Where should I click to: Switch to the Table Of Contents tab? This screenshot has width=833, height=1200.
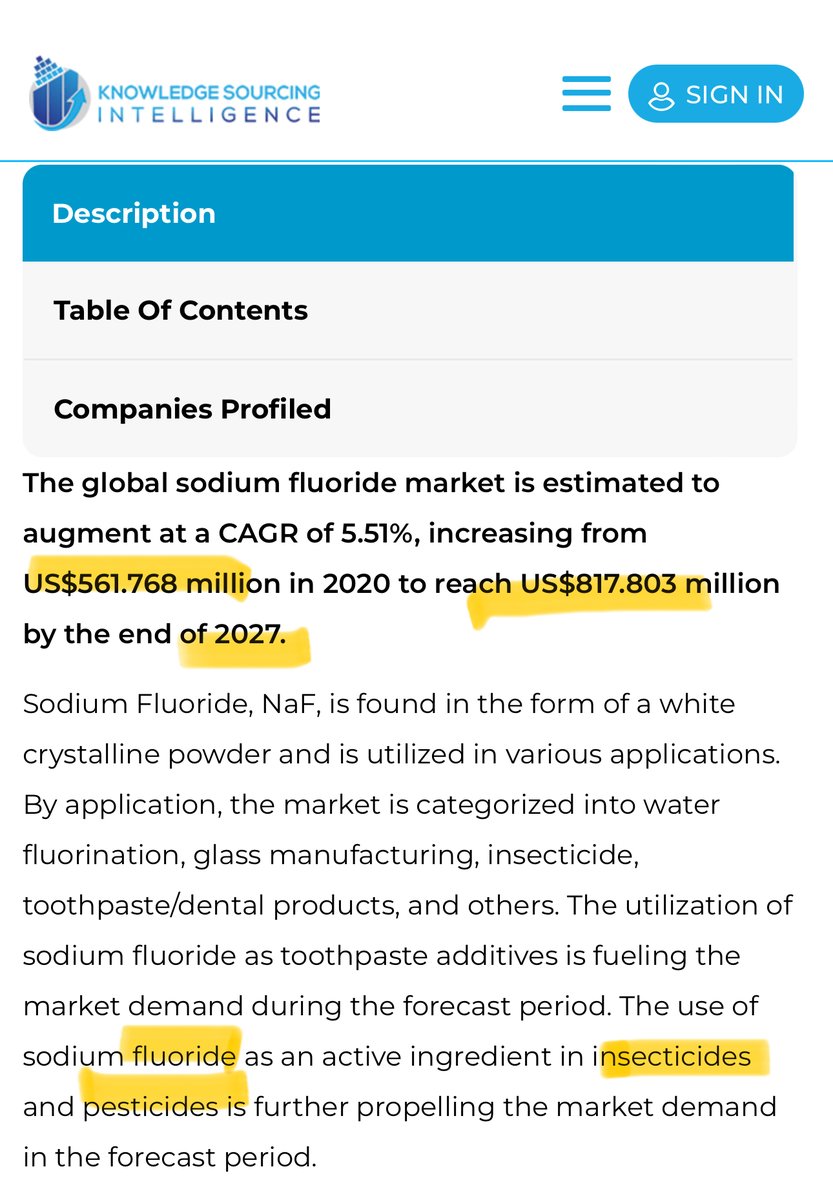click(x=180, y=310)
